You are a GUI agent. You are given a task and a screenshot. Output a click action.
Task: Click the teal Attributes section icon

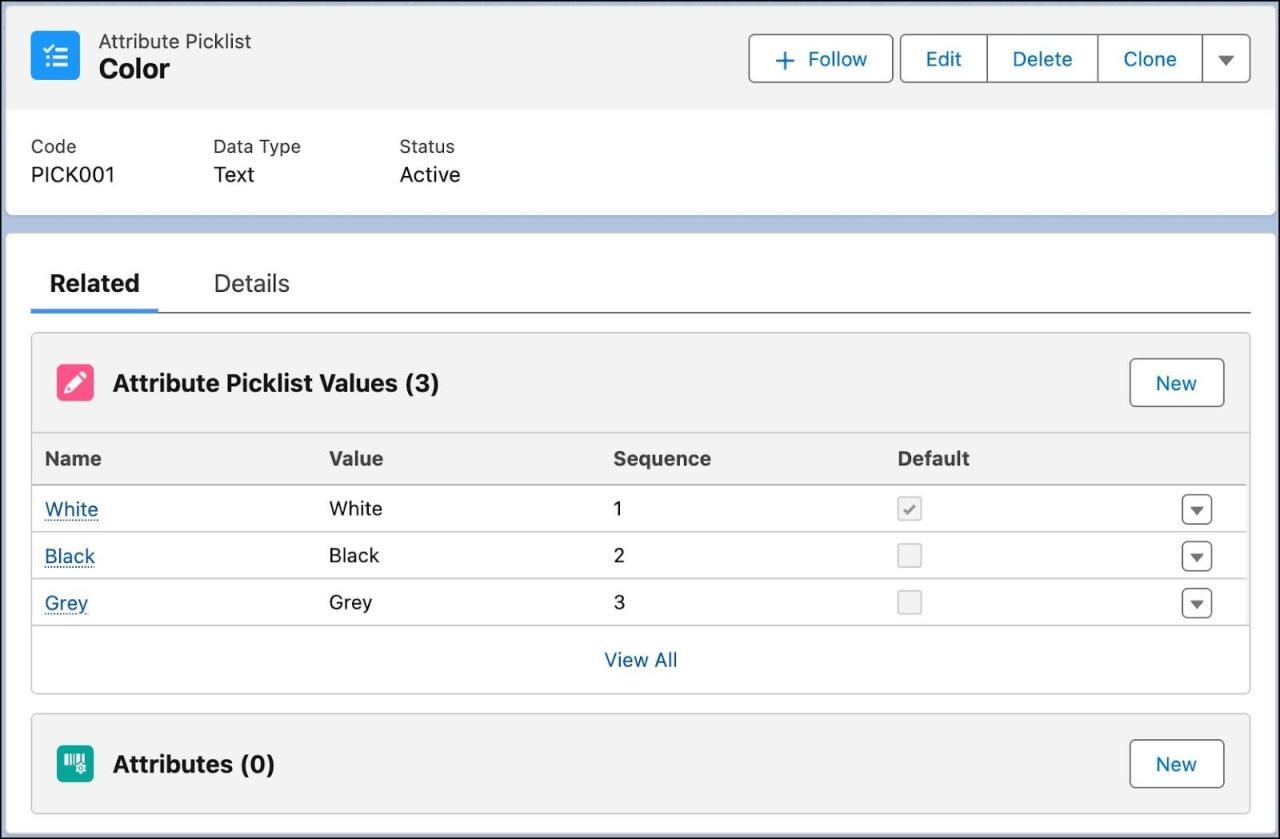pos(75,764)
